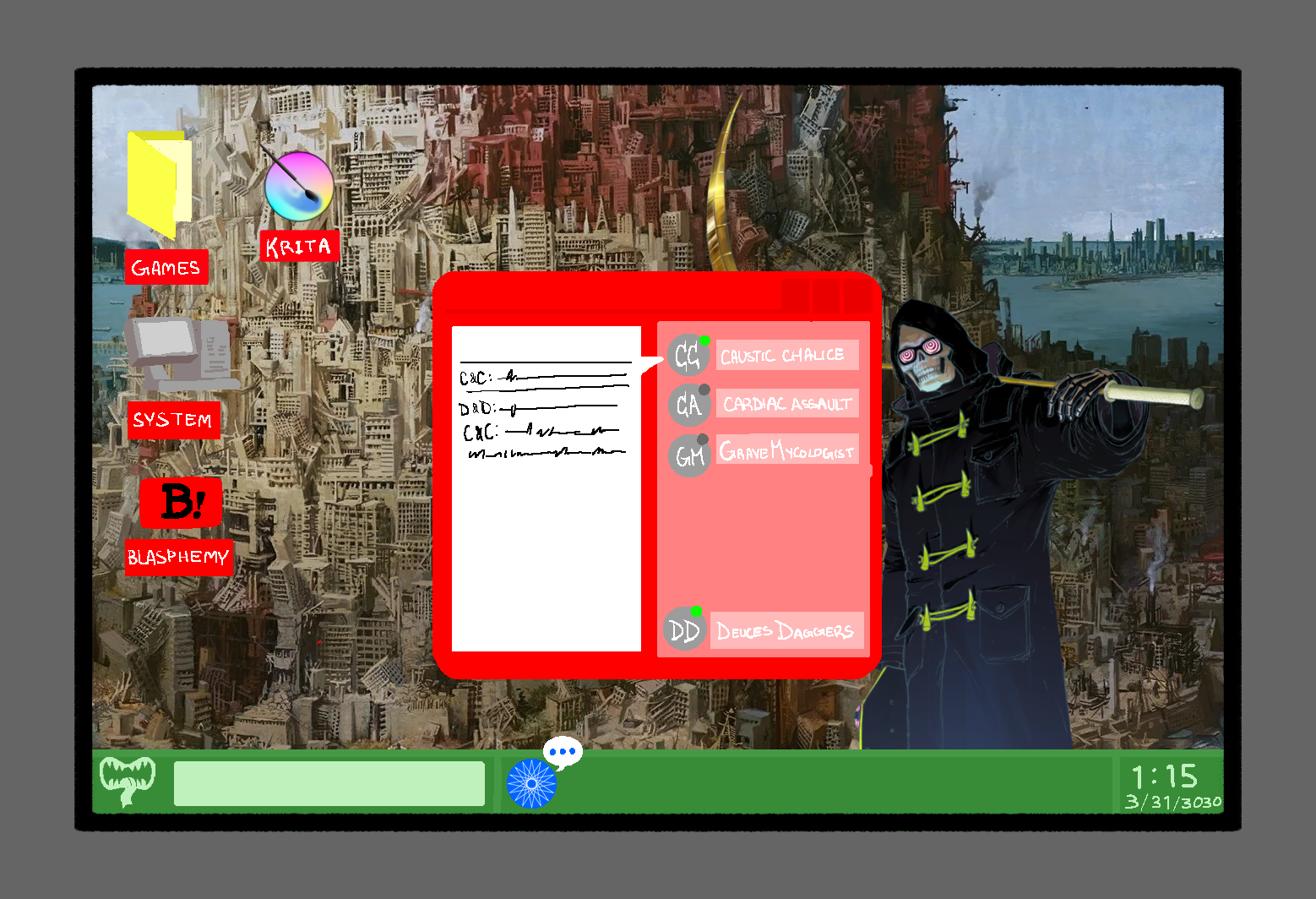Select the GM contact avatar

[688, 455]
